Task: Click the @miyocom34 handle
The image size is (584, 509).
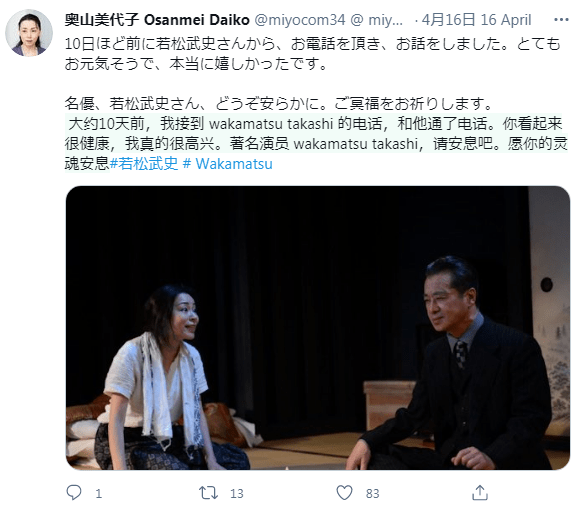Action: [x=299, y=20]
